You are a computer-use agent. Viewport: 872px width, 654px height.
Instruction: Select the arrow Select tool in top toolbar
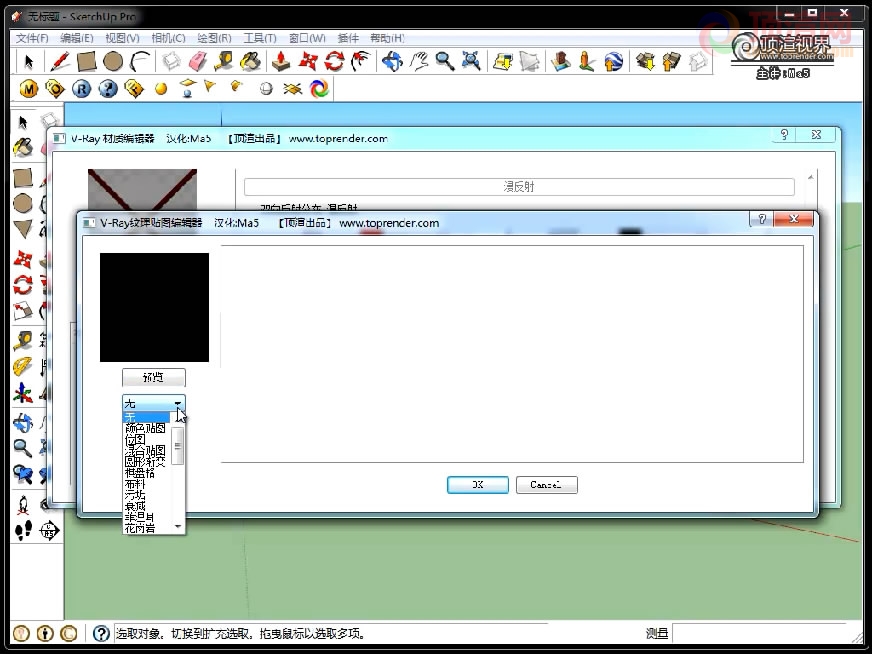[x=28, y=61]
